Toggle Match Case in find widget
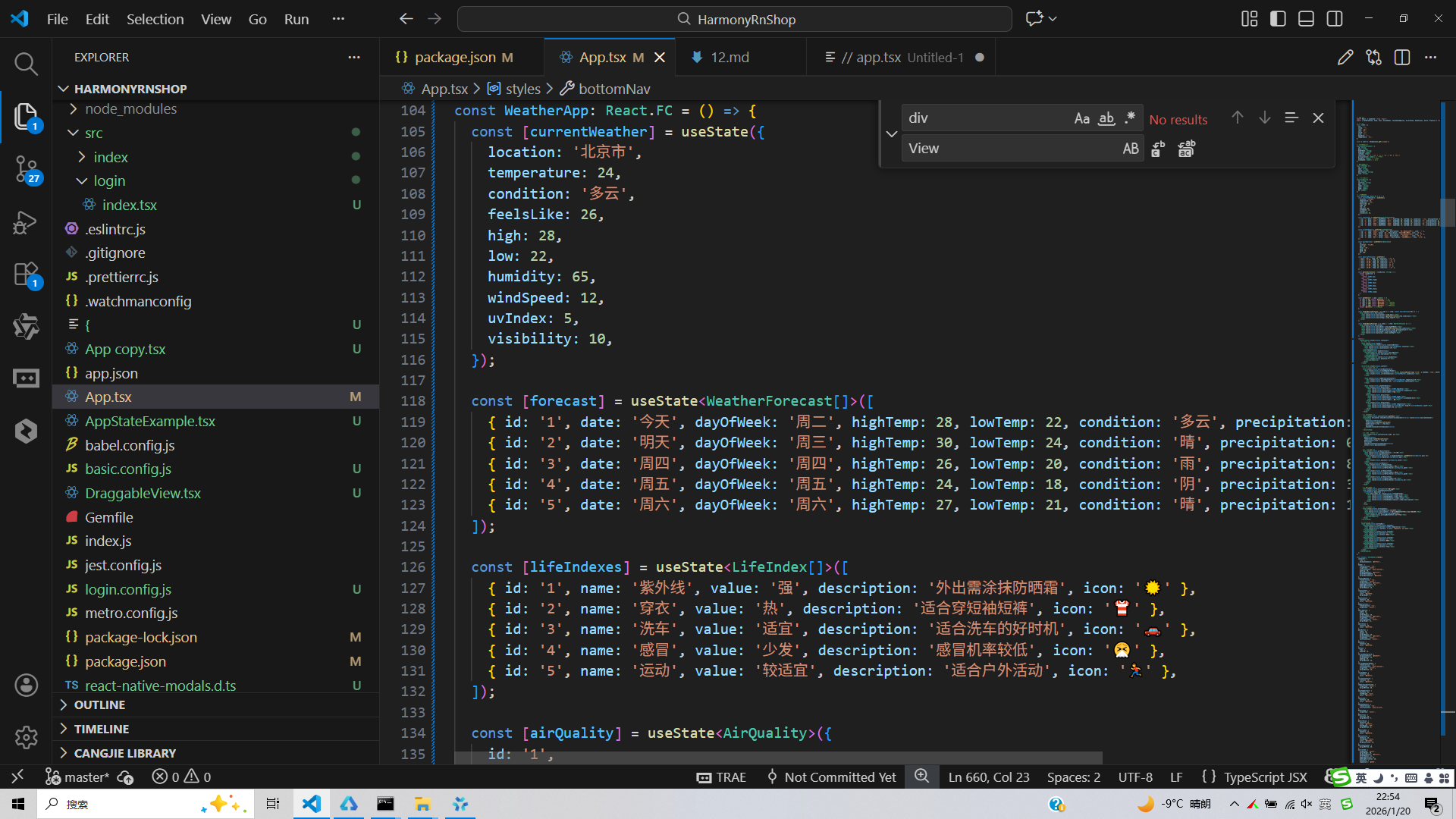The height and width of the screenshot is (819, 1456). point(1081,118)
